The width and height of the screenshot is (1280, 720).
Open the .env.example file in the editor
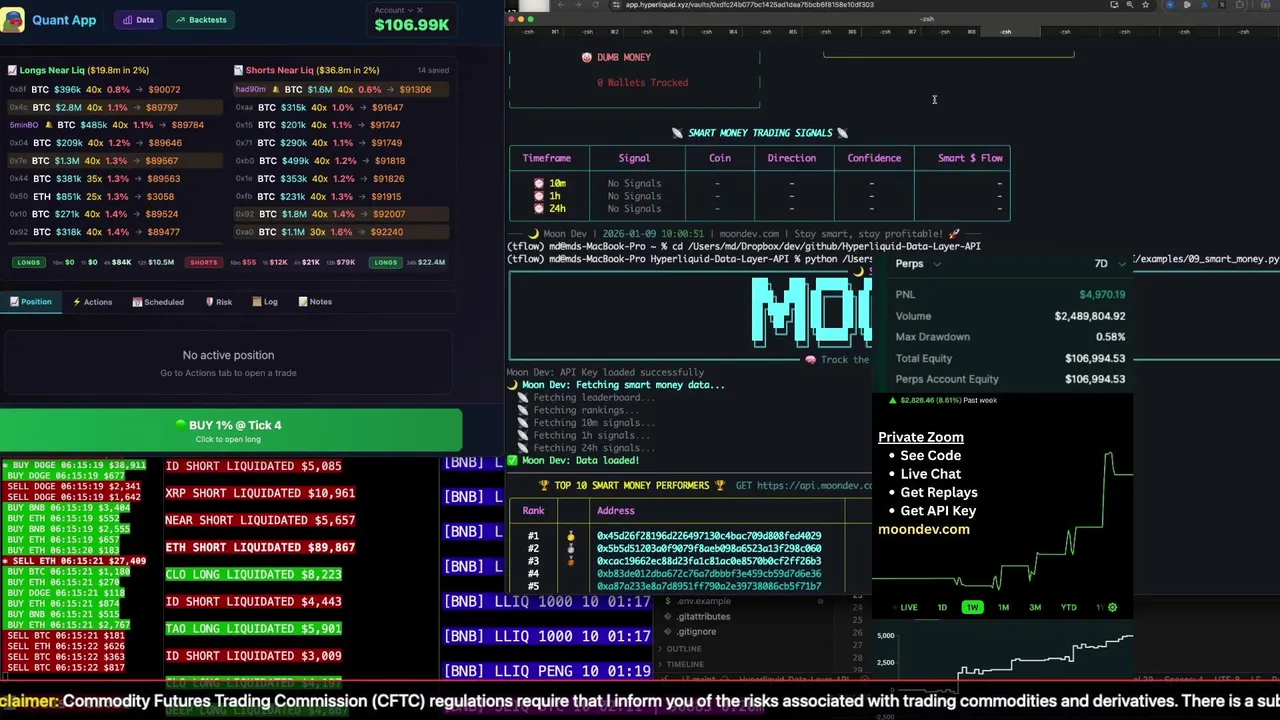pyautogui.click(x=704, y=601)
